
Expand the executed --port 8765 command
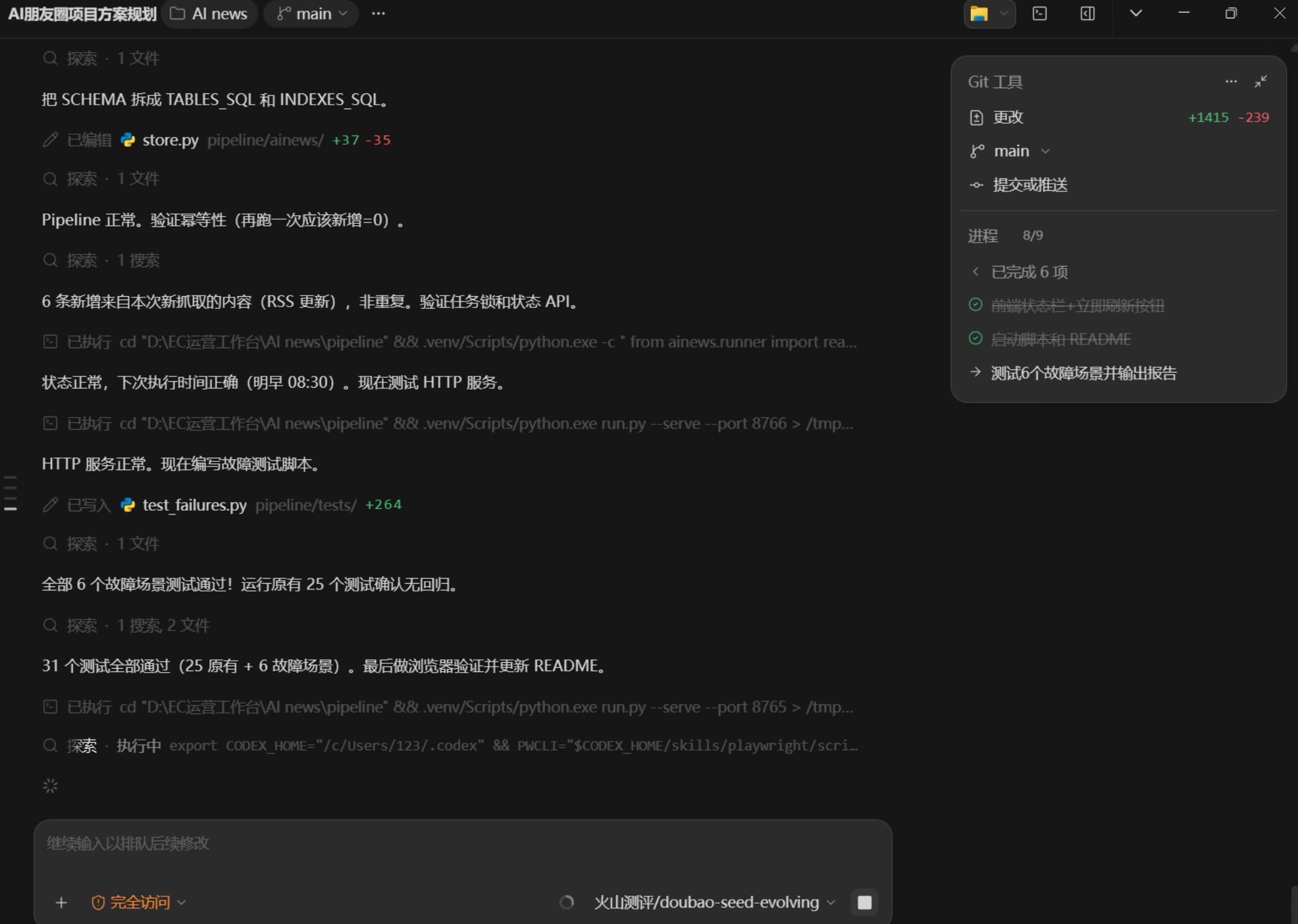coord(448,707)
